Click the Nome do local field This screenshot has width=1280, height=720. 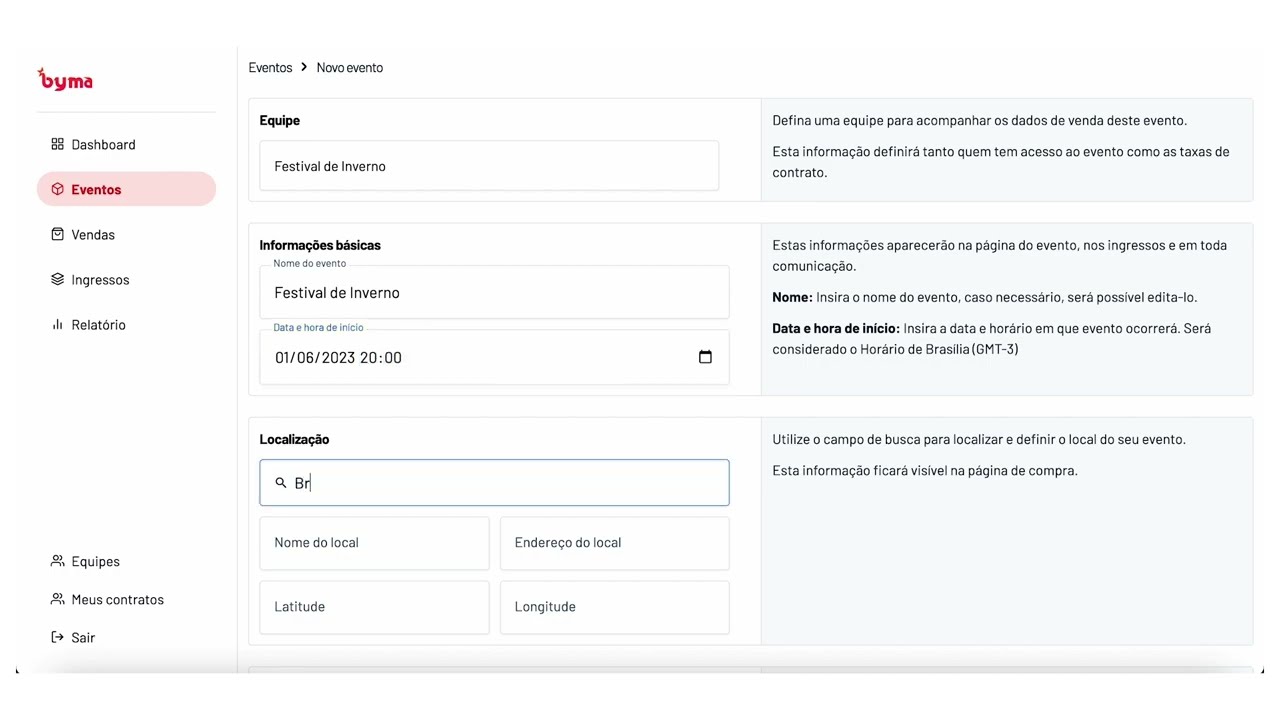click(374, 543)
